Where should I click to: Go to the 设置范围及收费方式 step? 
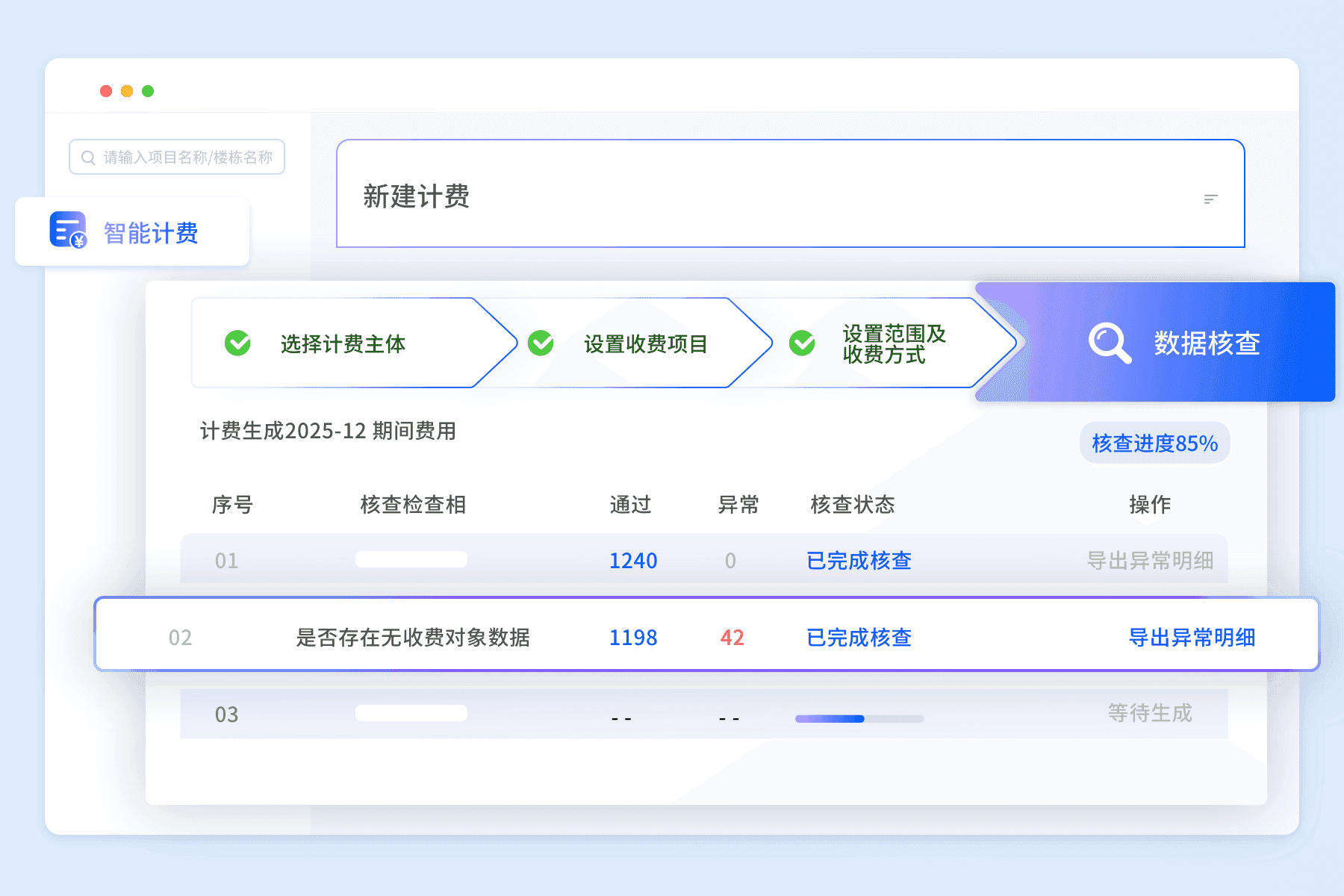[x=894, y=343]
